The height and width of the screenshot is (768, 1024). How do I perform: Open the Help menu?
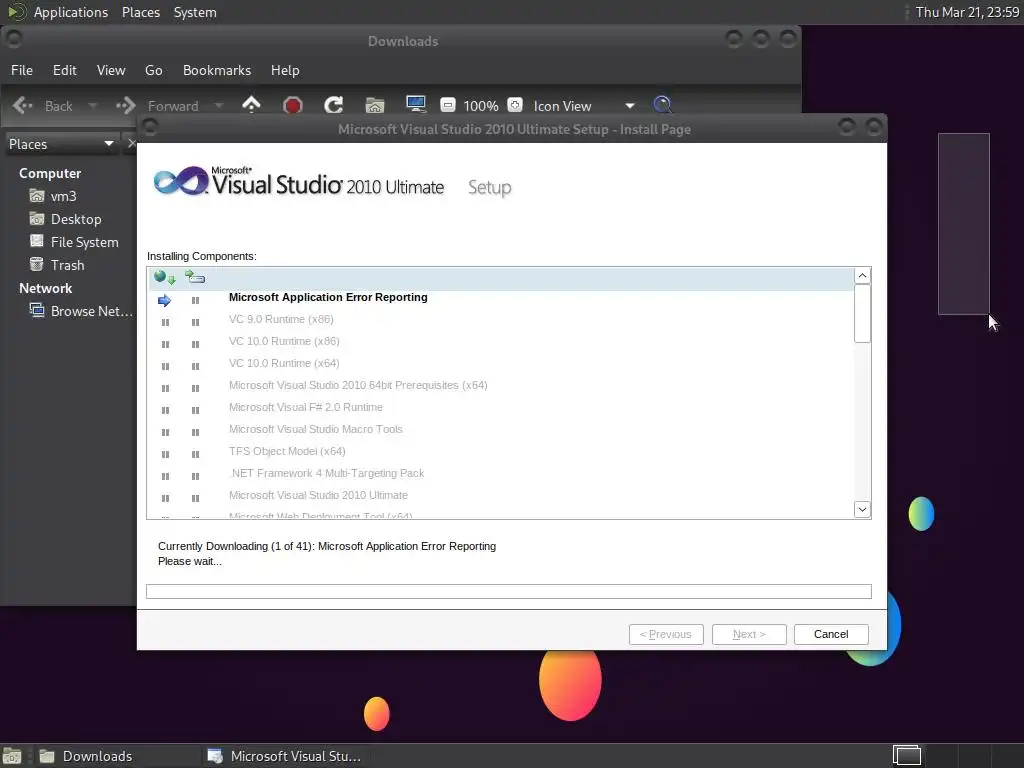pos(285,70)
